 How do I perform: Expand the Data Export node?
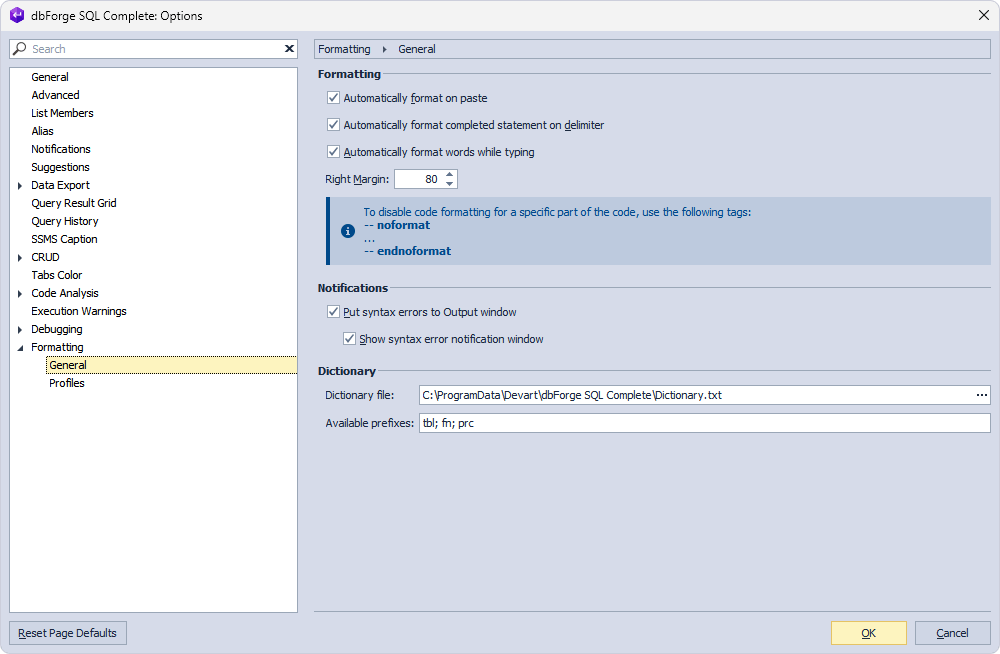coord(20,186)
